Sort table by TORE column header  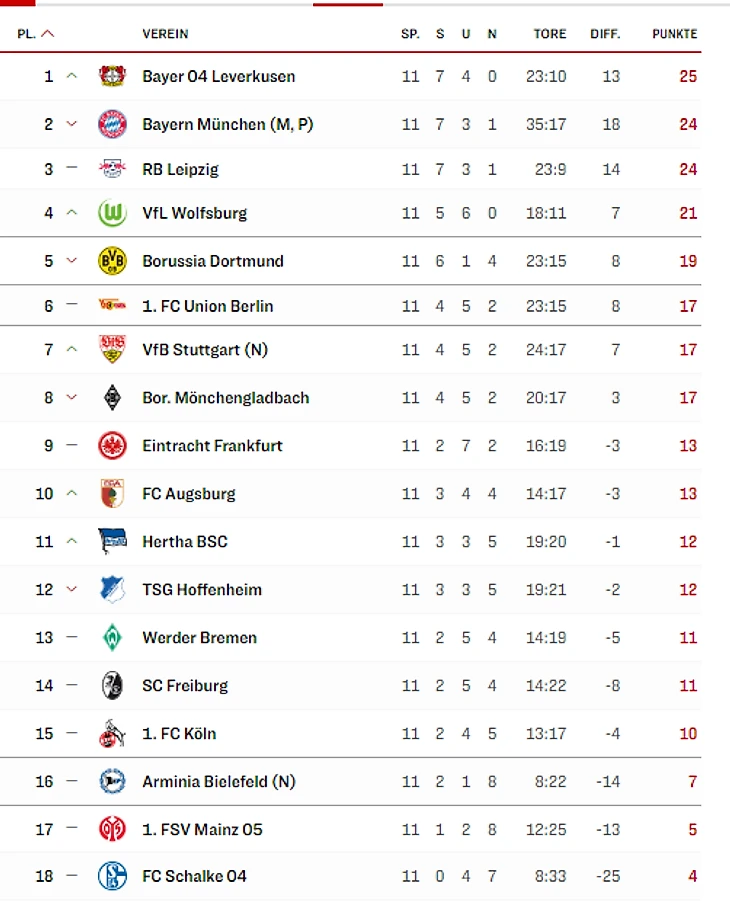click(550, 34)
